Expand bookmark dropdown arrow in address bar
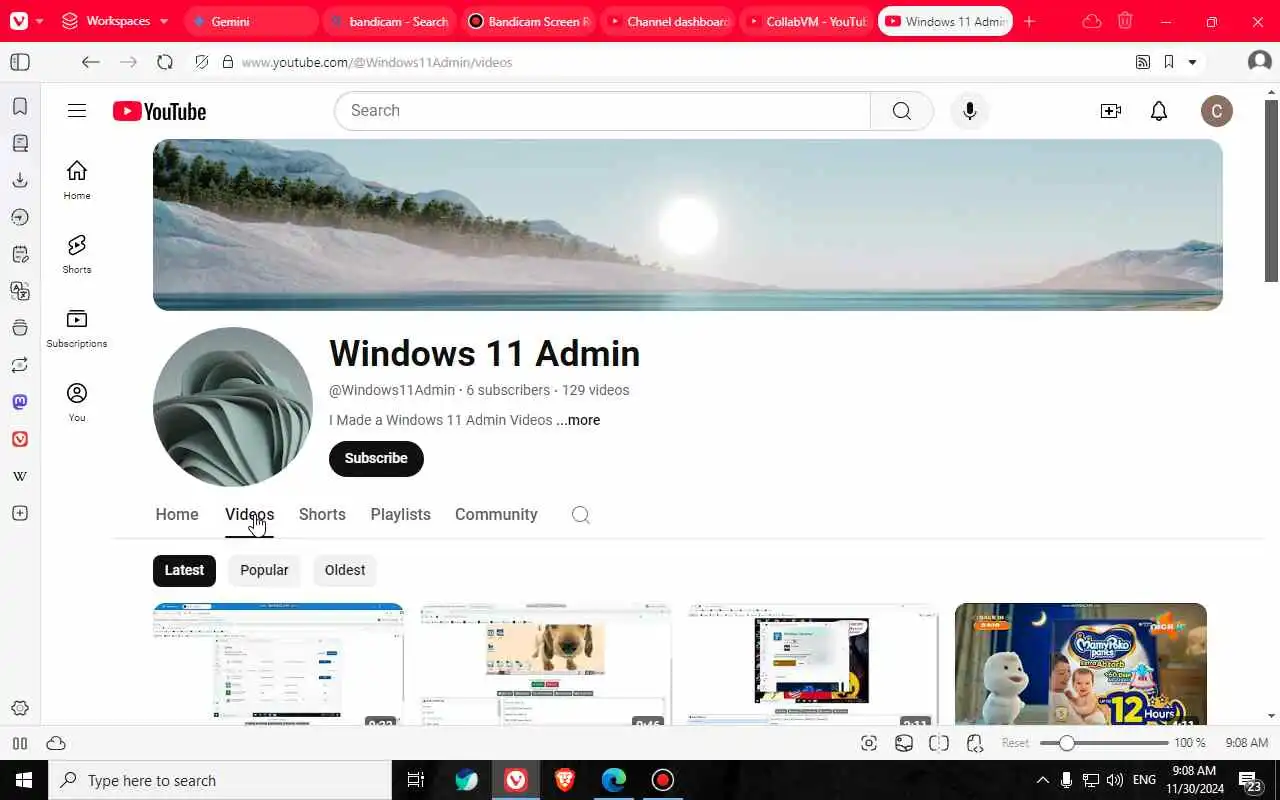1280x800 pixels. [x=1192, y=62]
